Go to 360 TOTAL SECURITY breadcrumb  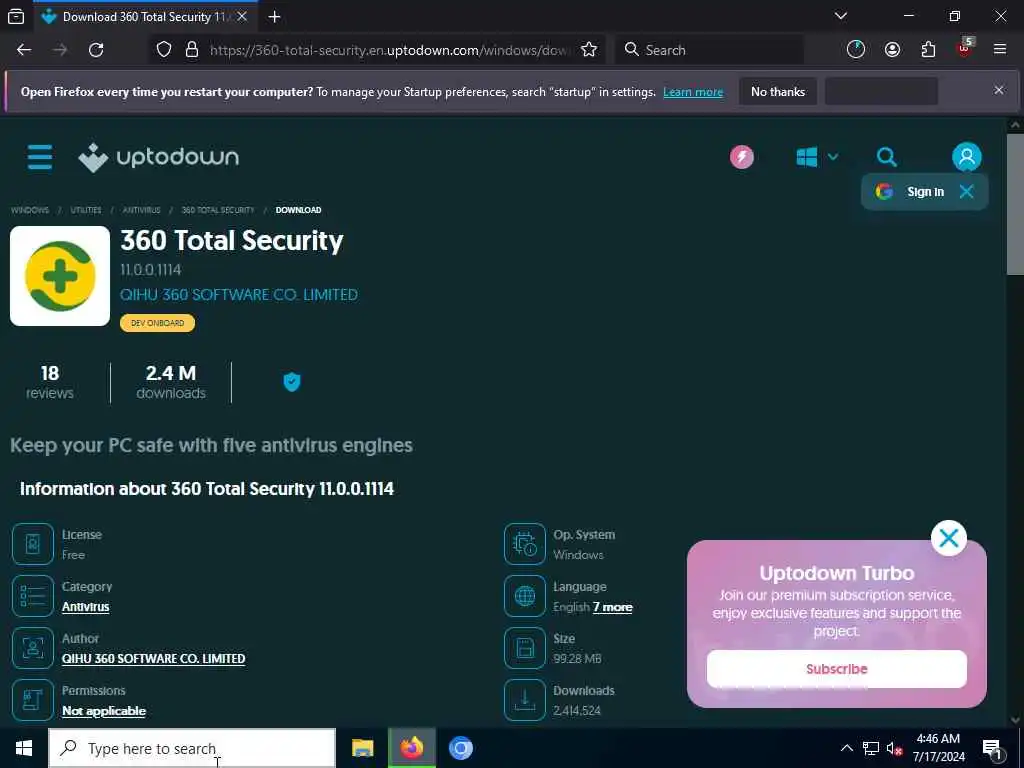pyautogui.click(x=218, y=210)
